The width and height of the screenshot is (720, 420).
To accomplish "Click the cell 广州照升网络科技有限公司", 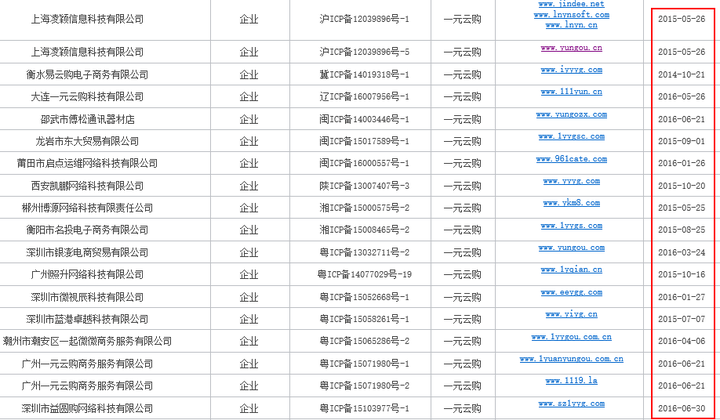I will tap(87, 274).
